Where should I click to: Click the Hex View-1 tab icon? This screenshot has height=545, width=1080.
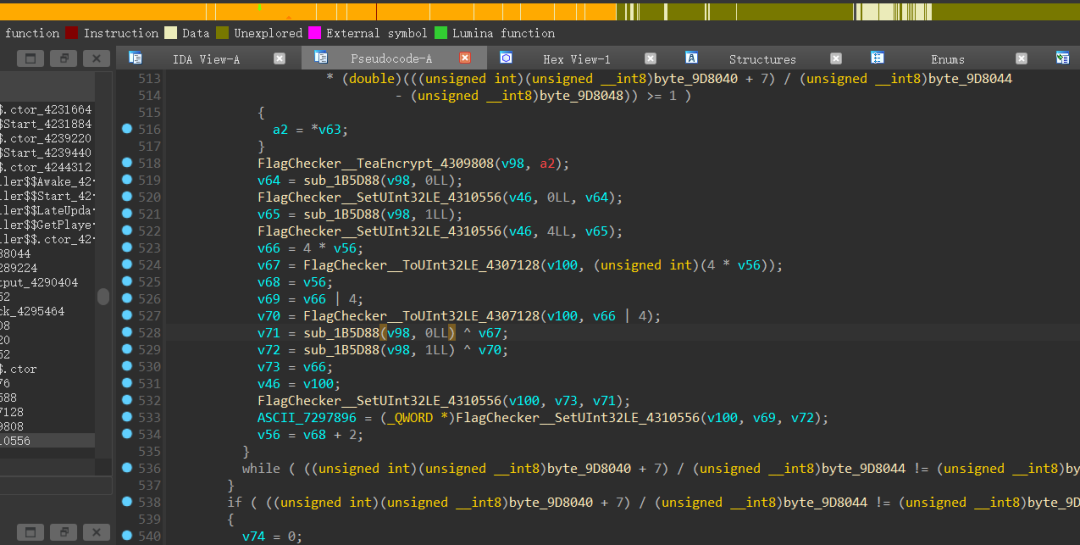click(x=506, y=58)
